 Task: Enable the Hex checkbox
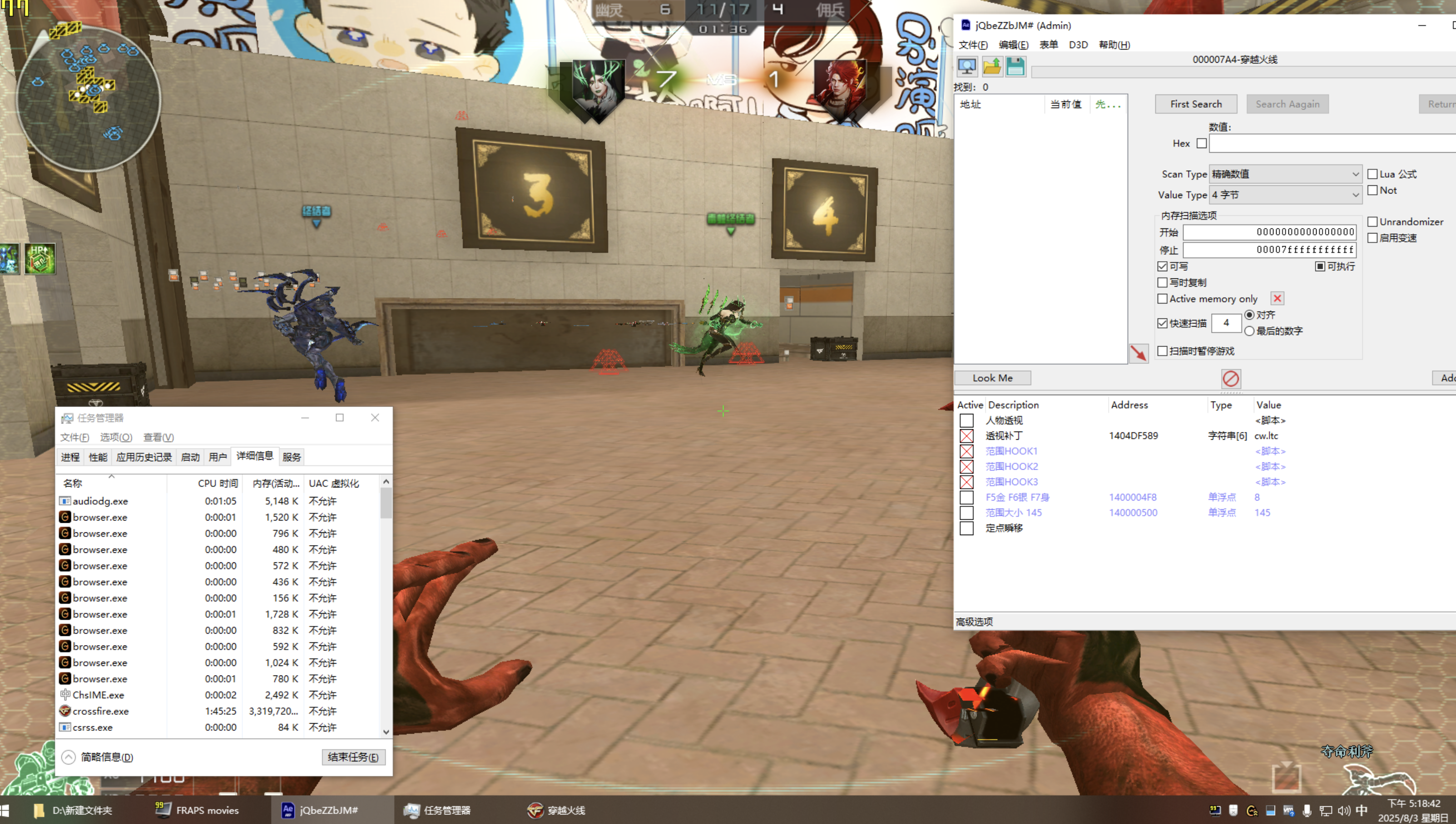coord(1202,143)
